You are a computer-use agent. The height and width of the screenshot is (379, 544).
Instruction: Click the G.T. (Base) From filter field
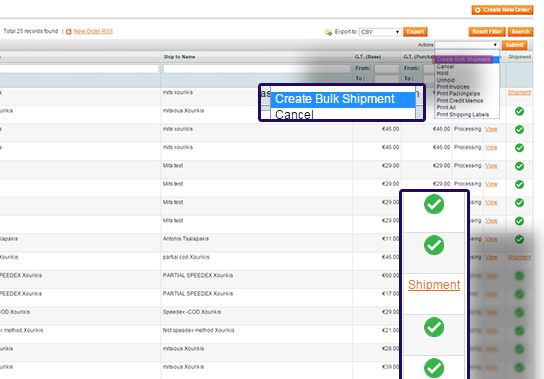pos(386,68)
